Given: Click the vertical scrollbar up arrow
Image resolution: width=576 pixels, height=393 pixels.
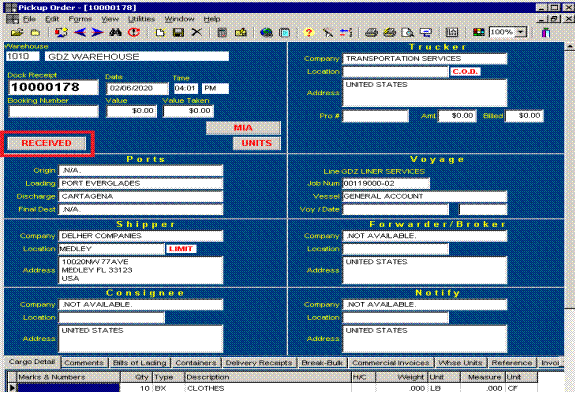Looking at the screenshot, I should [570, 47].
